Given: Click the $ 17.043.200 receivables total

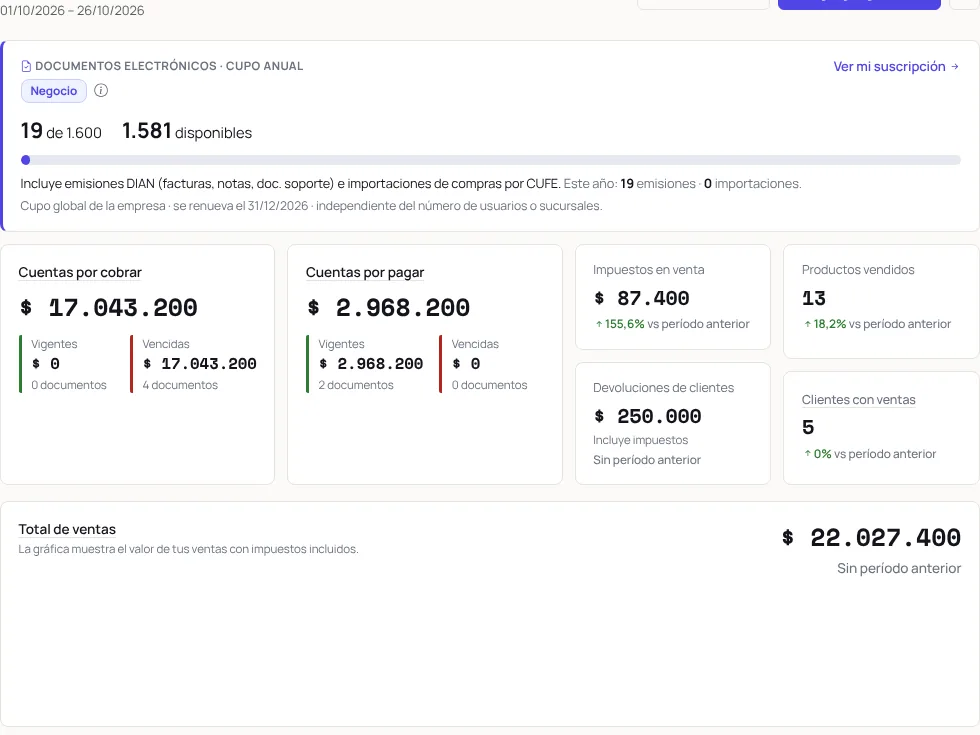Looking at the screenshot, I should coord(109,308).
